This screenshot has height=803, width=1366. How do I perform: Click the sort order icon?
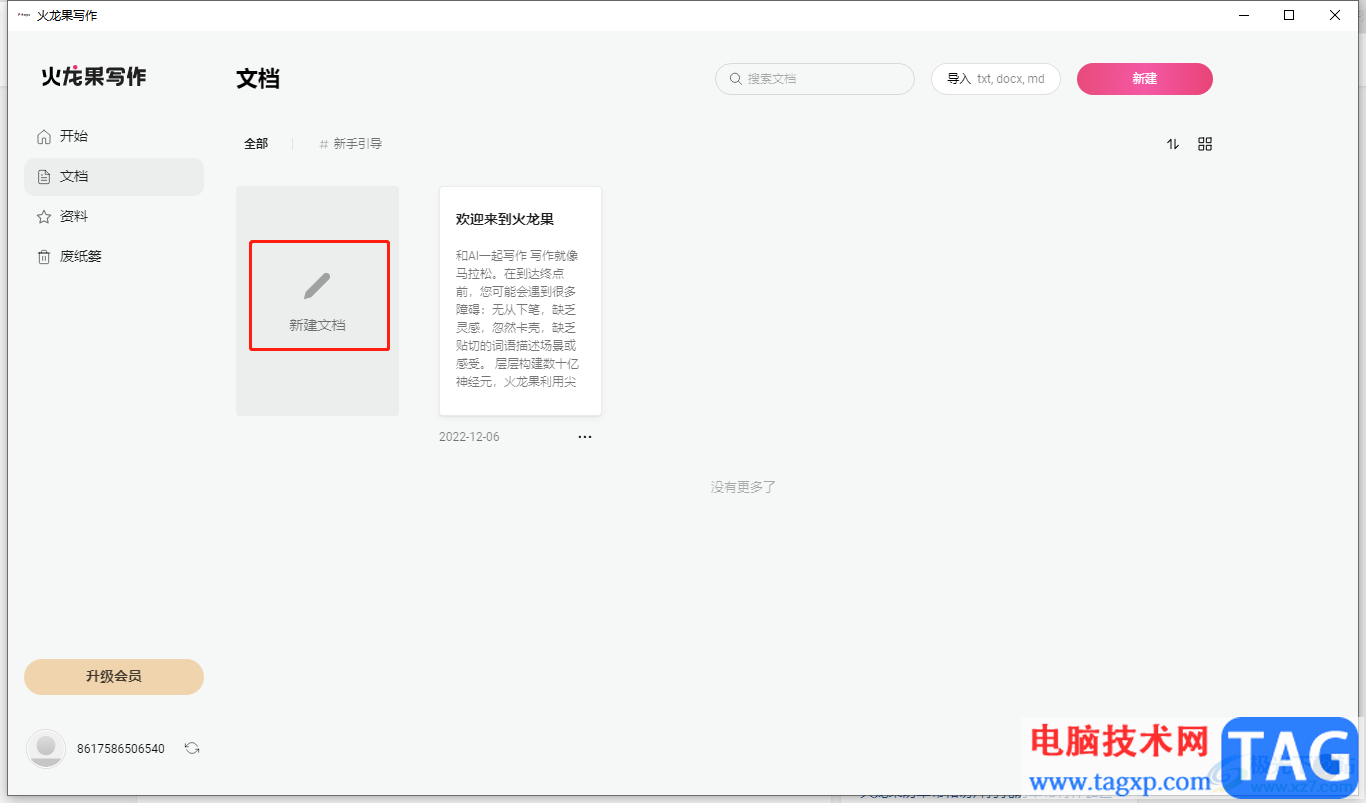(x=1173, y=144)
